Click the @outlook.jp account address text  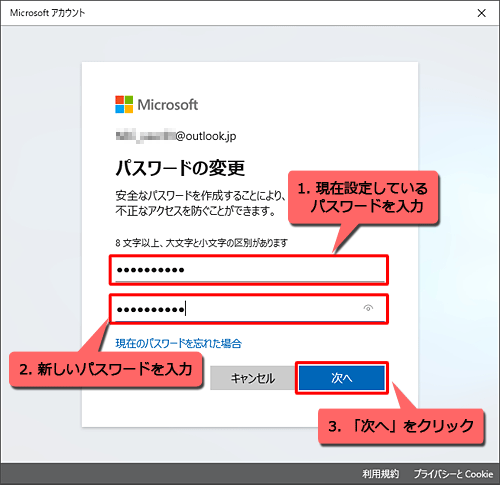coord(176,136)
